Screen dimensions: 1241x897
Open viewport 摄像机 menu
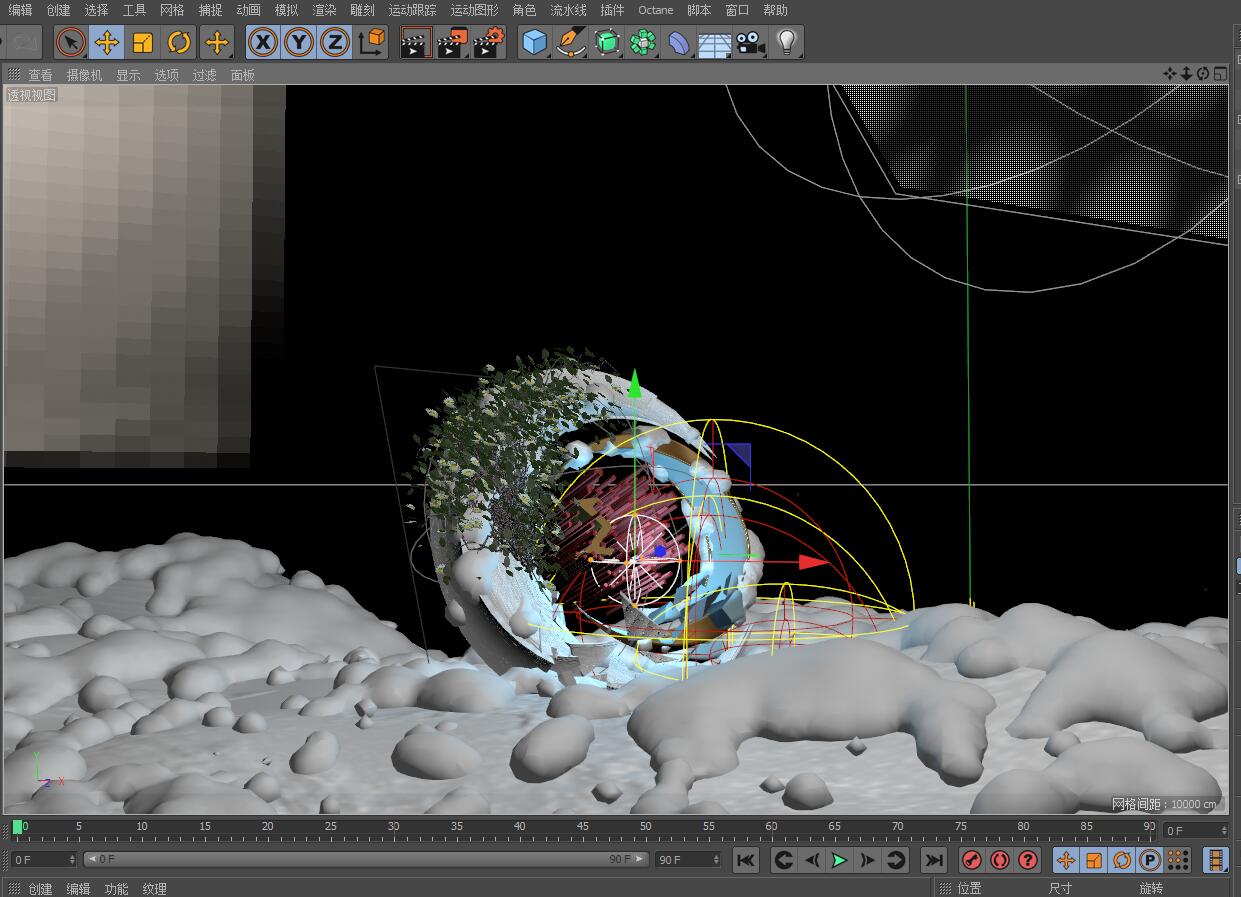[x=84, y=75]
